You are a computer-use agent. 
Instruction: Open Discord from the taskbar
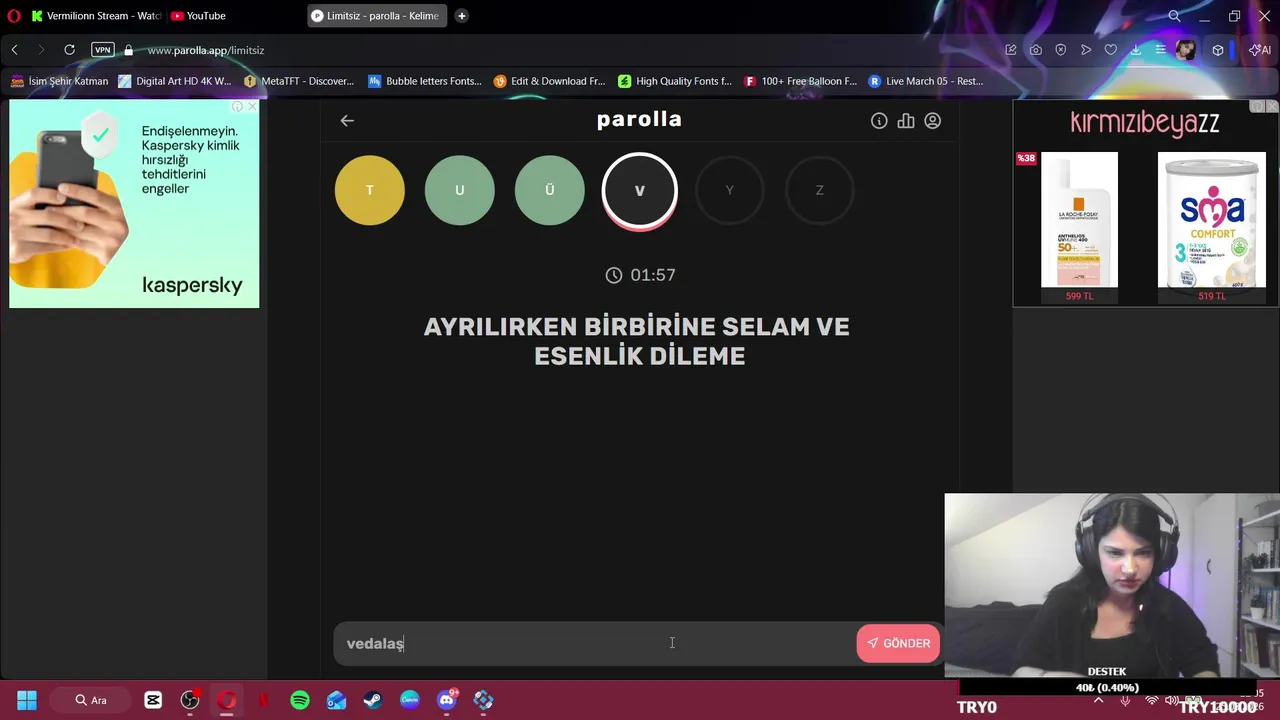pyautogui.click(x=447, y=700)
